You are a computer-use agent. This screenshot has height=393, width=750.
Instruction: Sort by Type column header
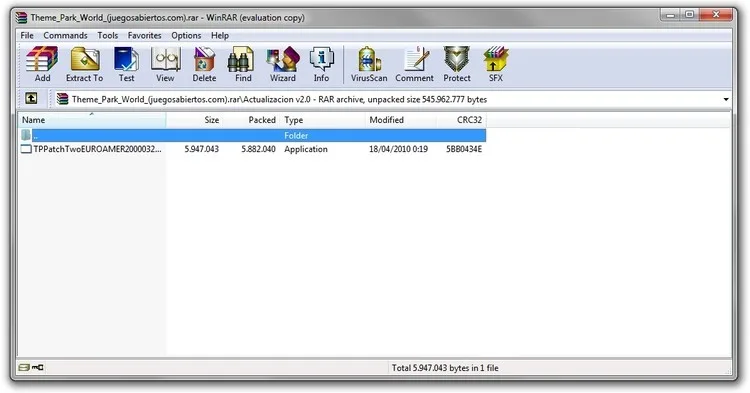tap(323, 120)
